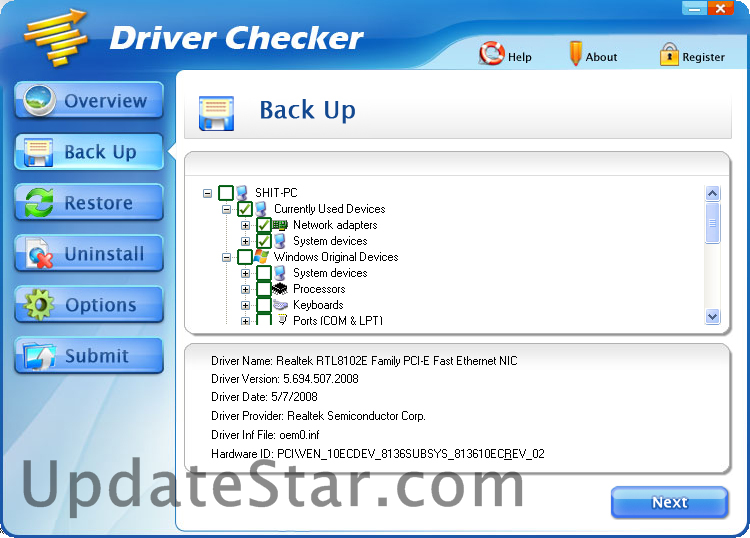Expand the Ports (COM & LPT) node

(245, 321)
